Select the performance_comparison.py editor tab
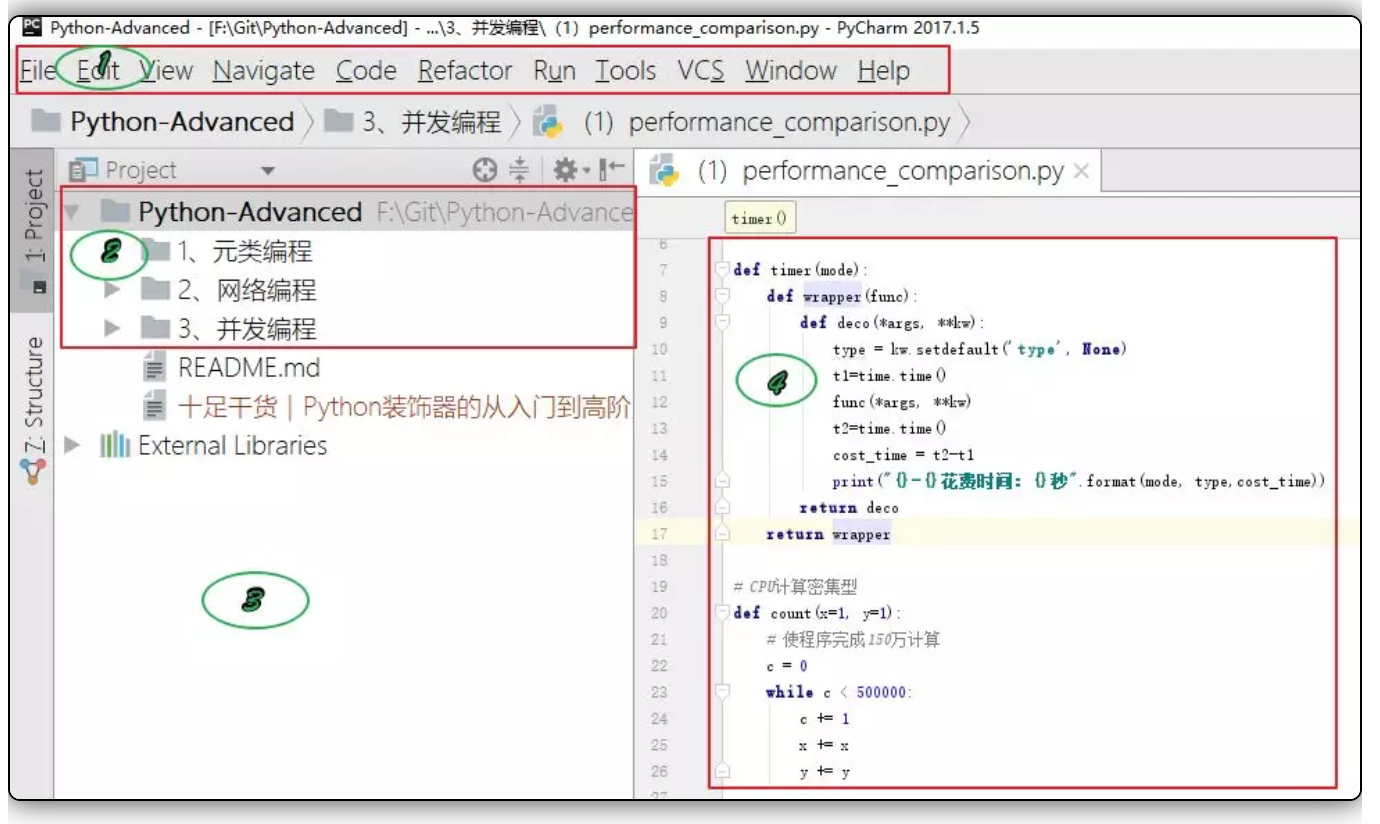This screenshot has width=1380, height=824. [880, 171]
